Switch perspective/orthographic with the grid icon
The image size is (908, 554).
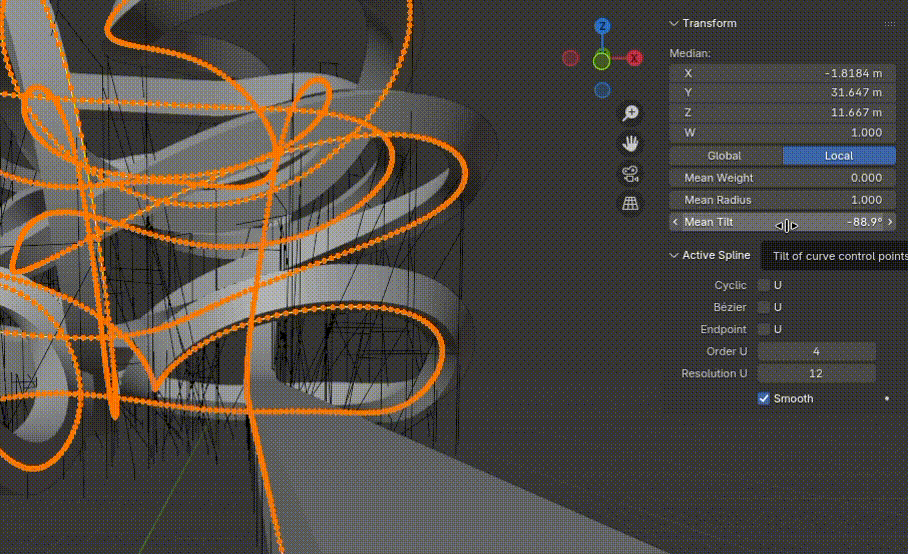click(630, 204)
